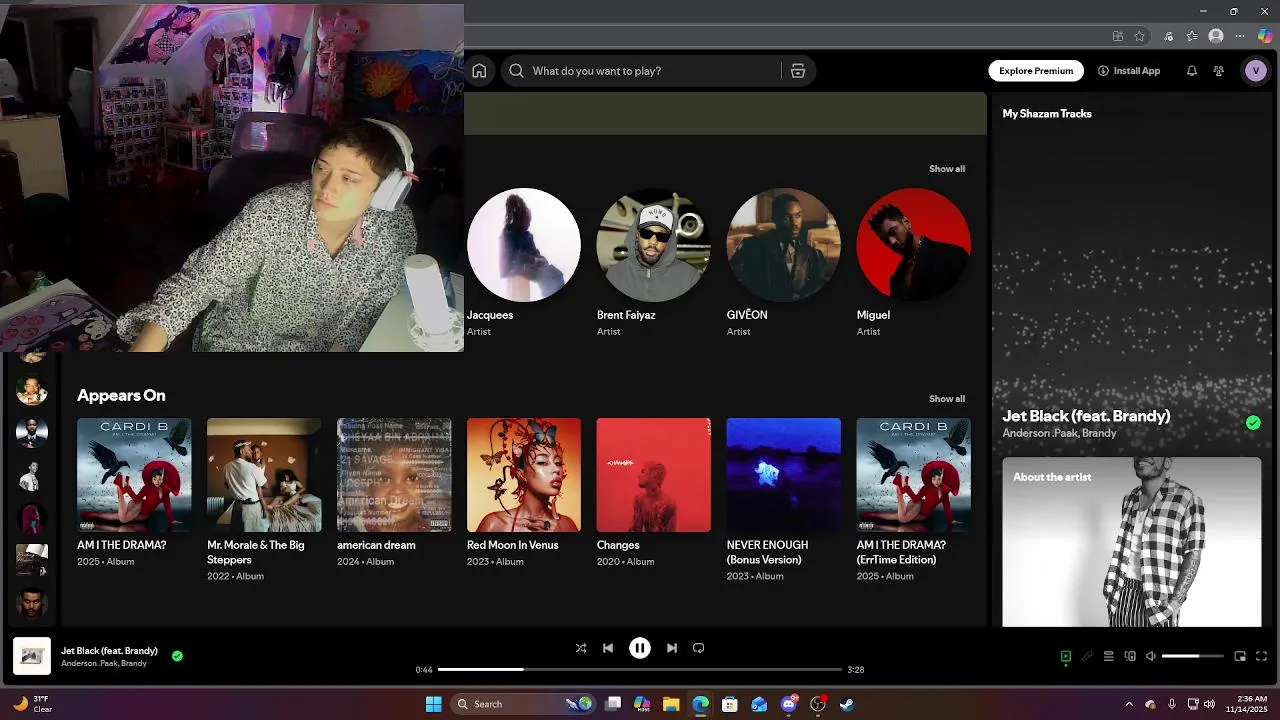Screen dimensions: 1280x720
Task: Open the browser Favorites list icon
Action: (x=1192, y=36)
